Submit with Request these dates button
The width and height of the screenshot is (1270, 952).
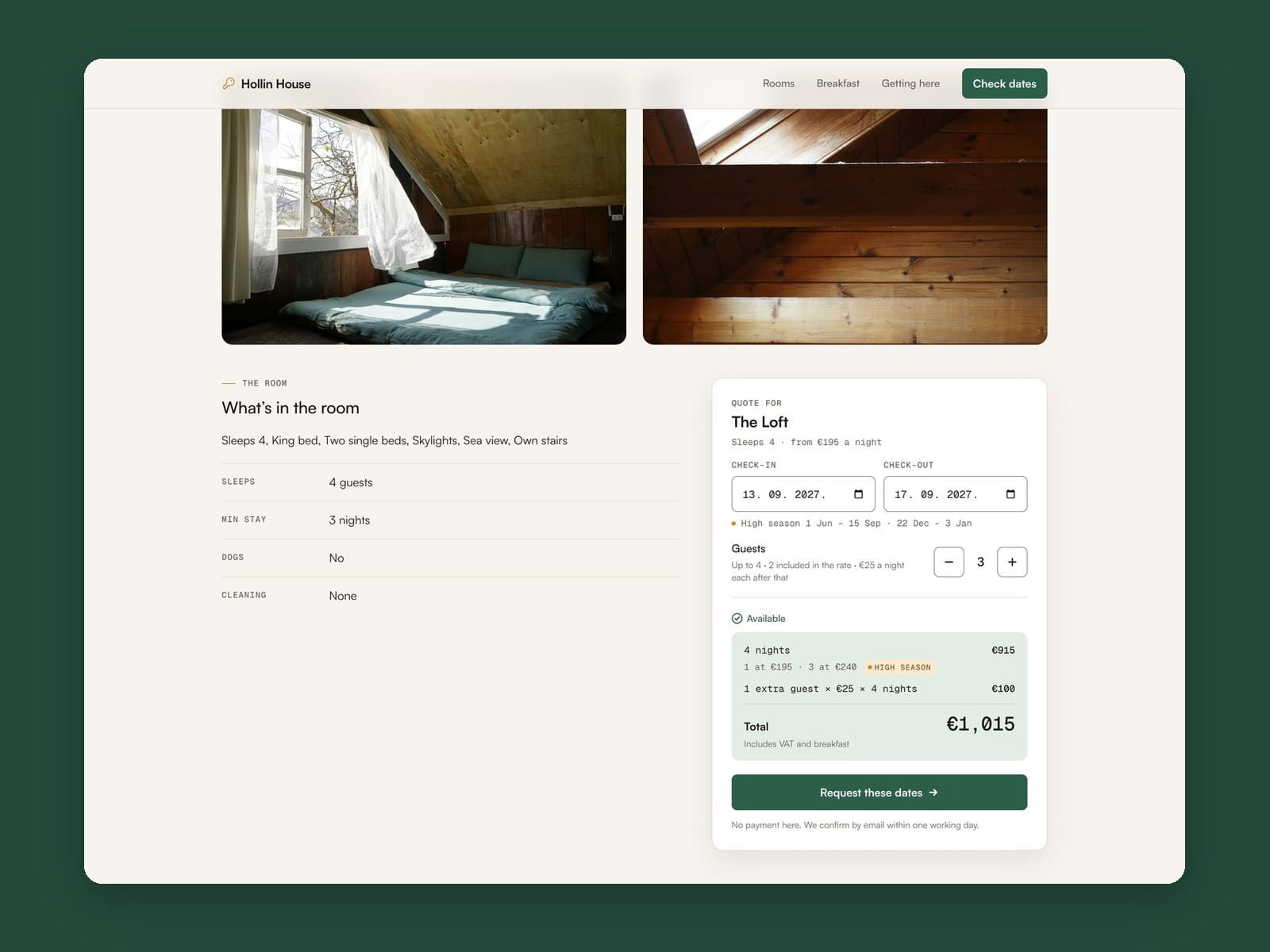[879, 793]
